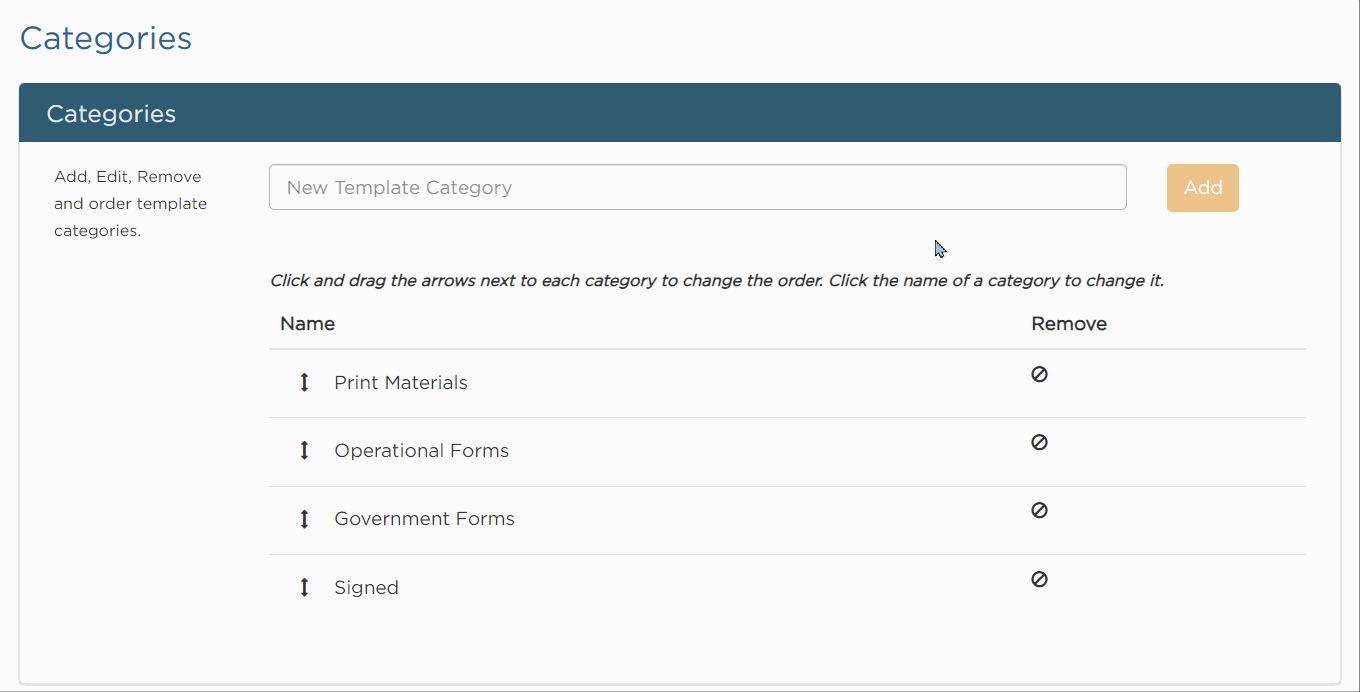Screen dimensions: 1360x692
Task: Click the Remove column header
Action: pos(1068,323)
